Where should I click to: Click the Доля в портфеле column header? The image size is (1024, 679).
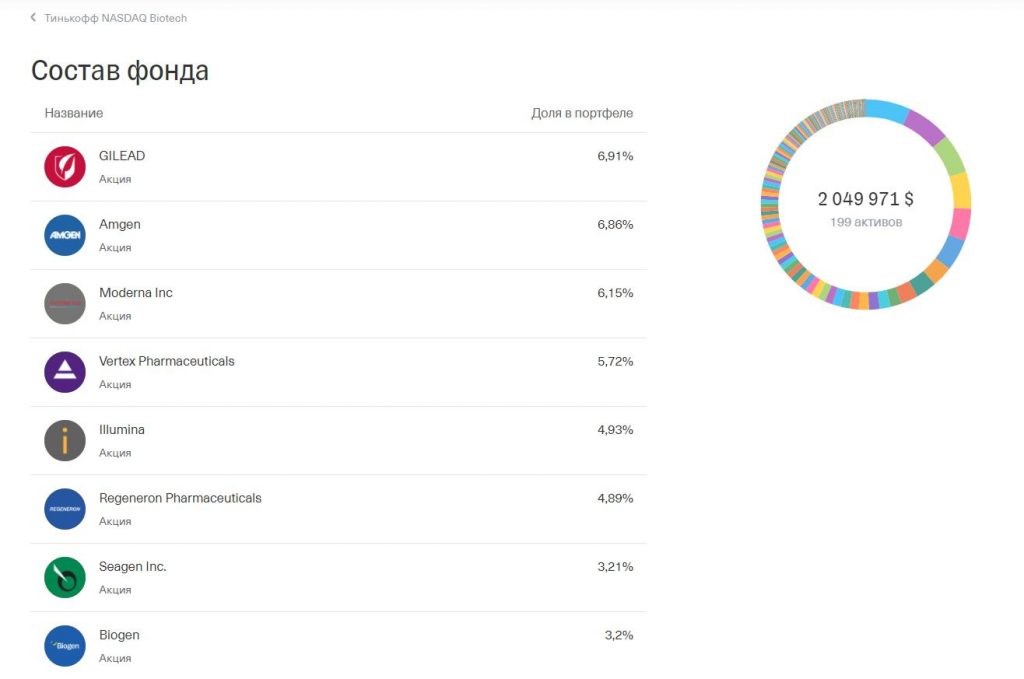(x=582, y=113)
